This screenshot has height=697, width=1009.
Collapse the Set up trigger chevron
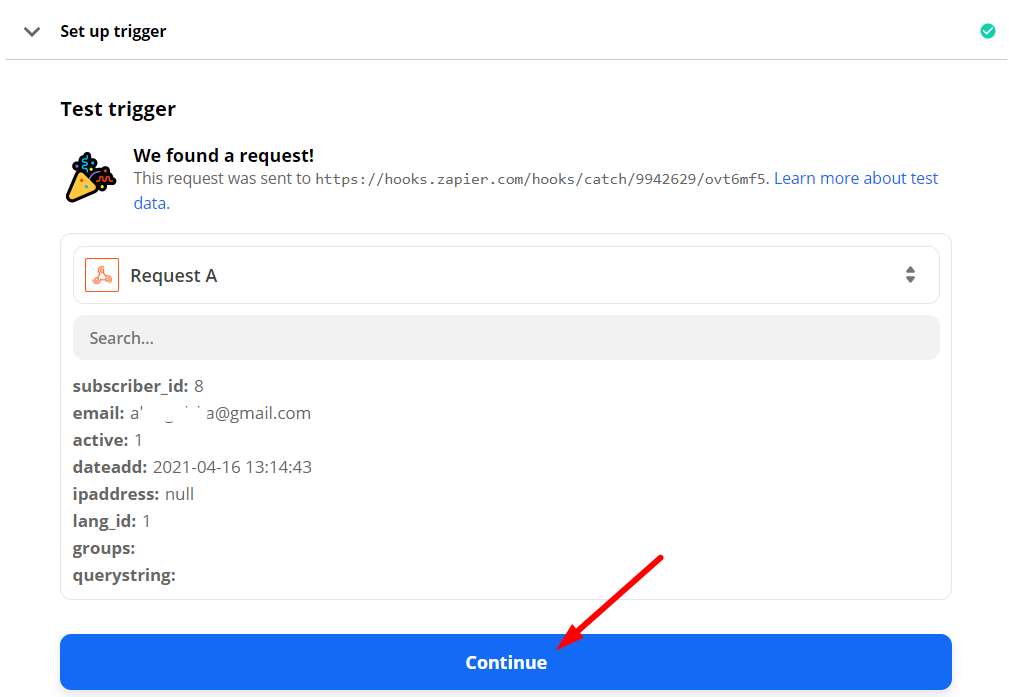(x=32, y=31)
